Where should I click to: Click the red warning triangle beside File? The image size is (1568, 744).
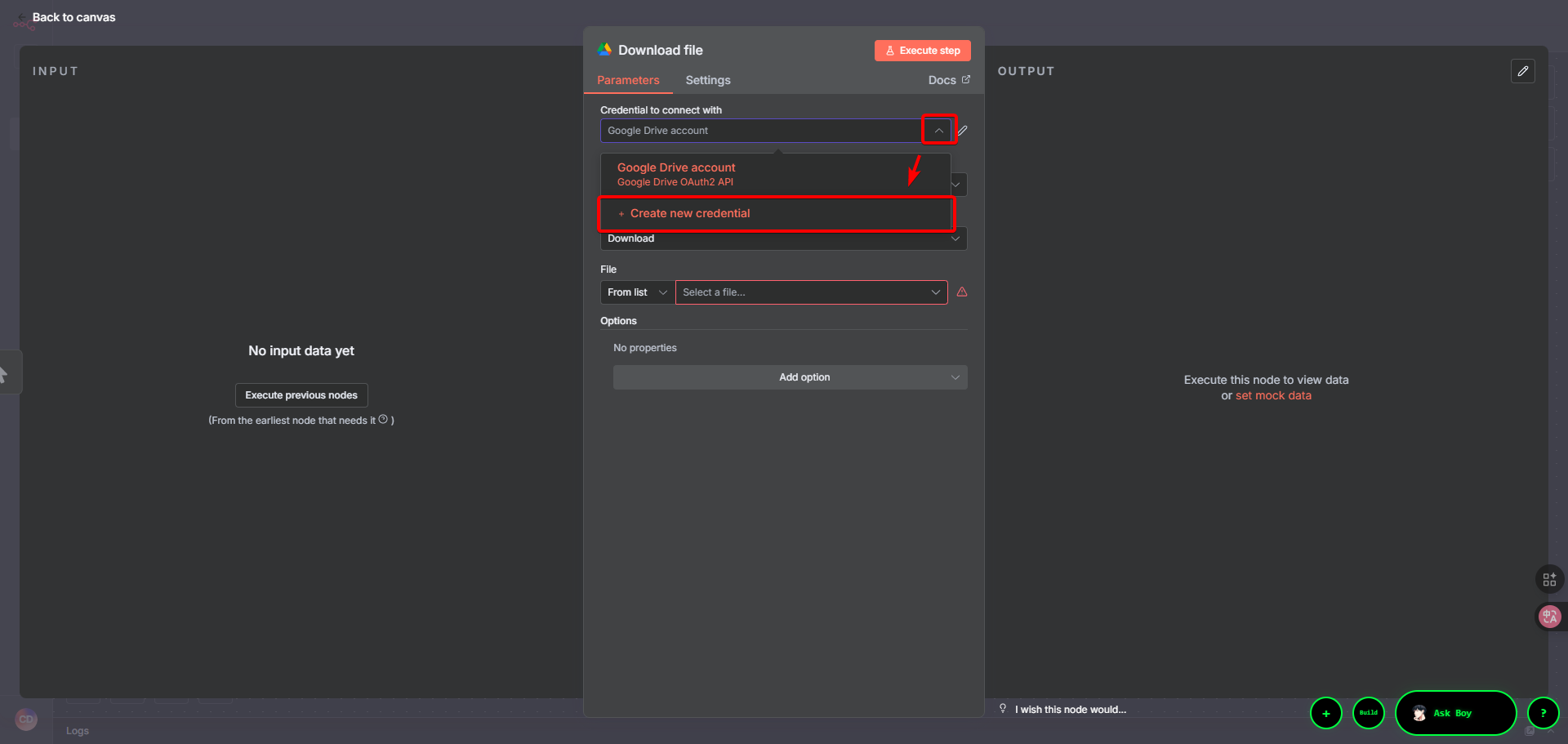point(962,292)
